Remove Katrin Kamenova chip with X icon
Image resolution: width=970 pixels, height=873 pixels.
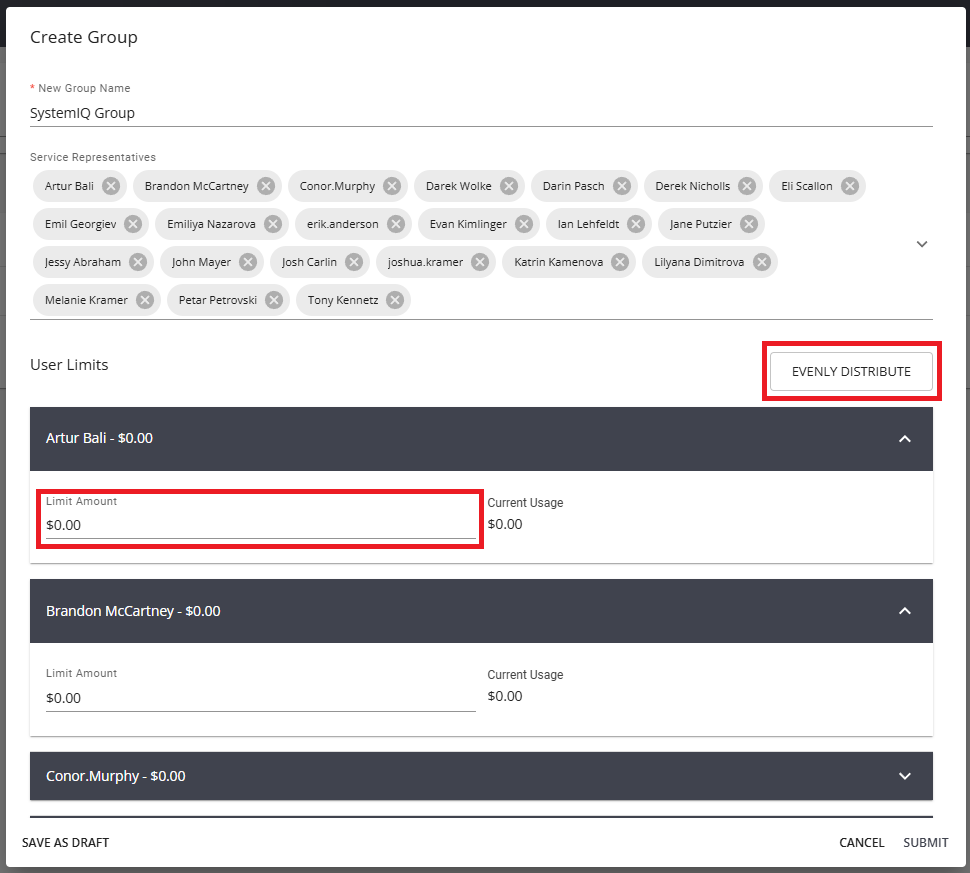(x=620, y=262)
